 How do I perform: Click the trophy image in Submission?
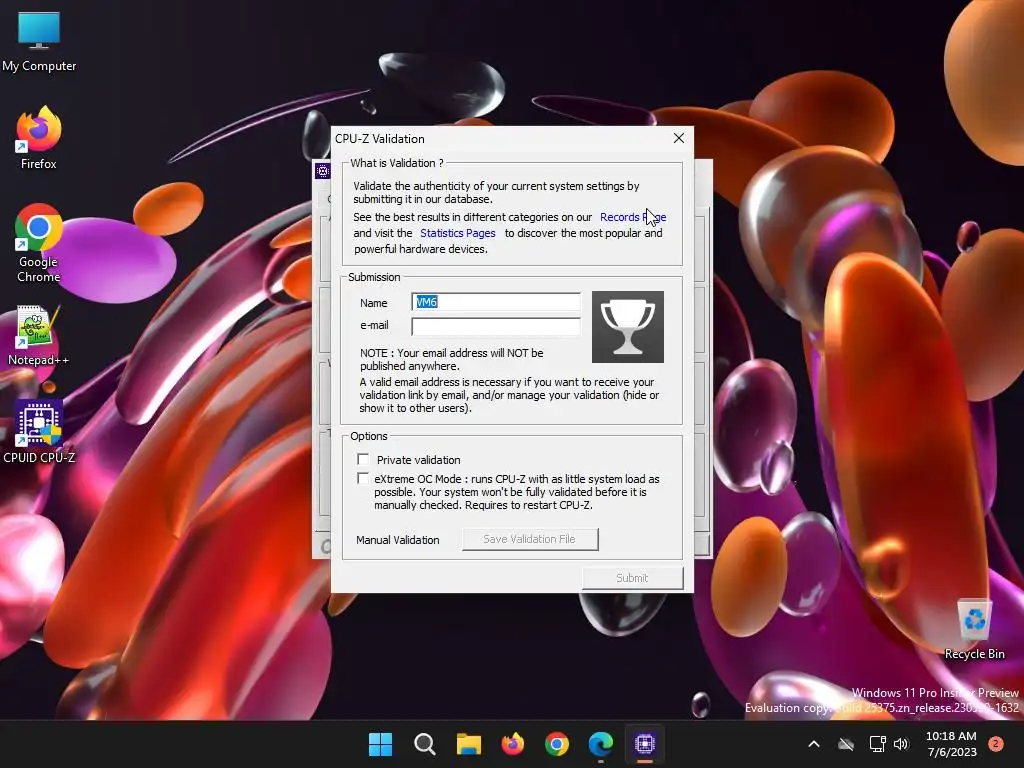coord(628,327)
